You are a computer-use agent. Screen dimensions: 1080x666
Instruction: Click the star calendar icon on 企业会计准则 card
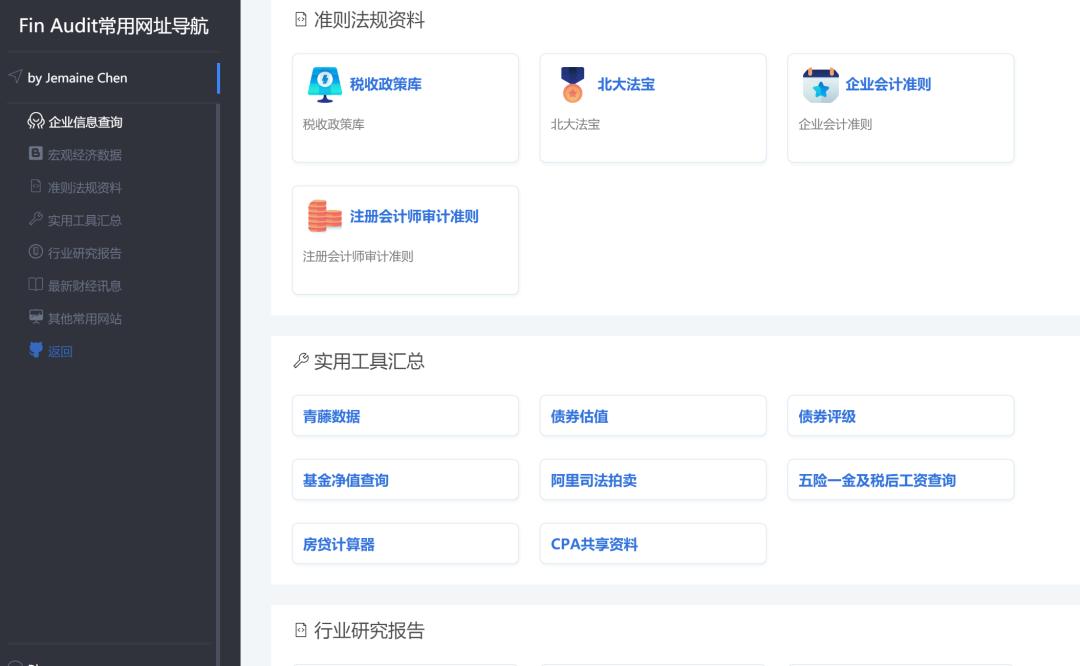pos(821,85)
